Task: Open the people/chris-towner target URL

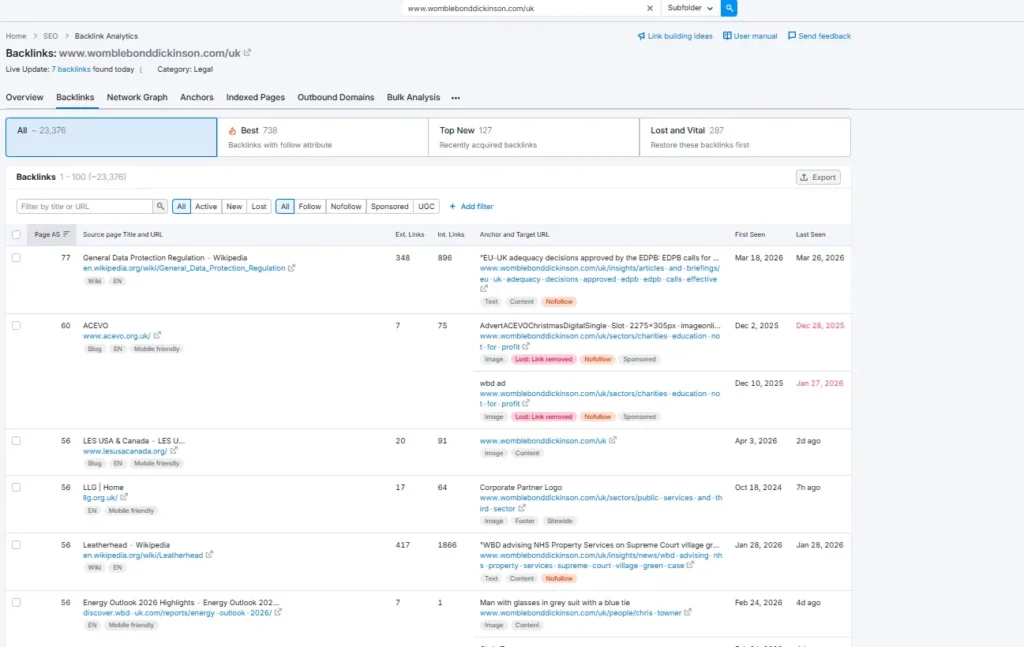Action: [580, 613]
